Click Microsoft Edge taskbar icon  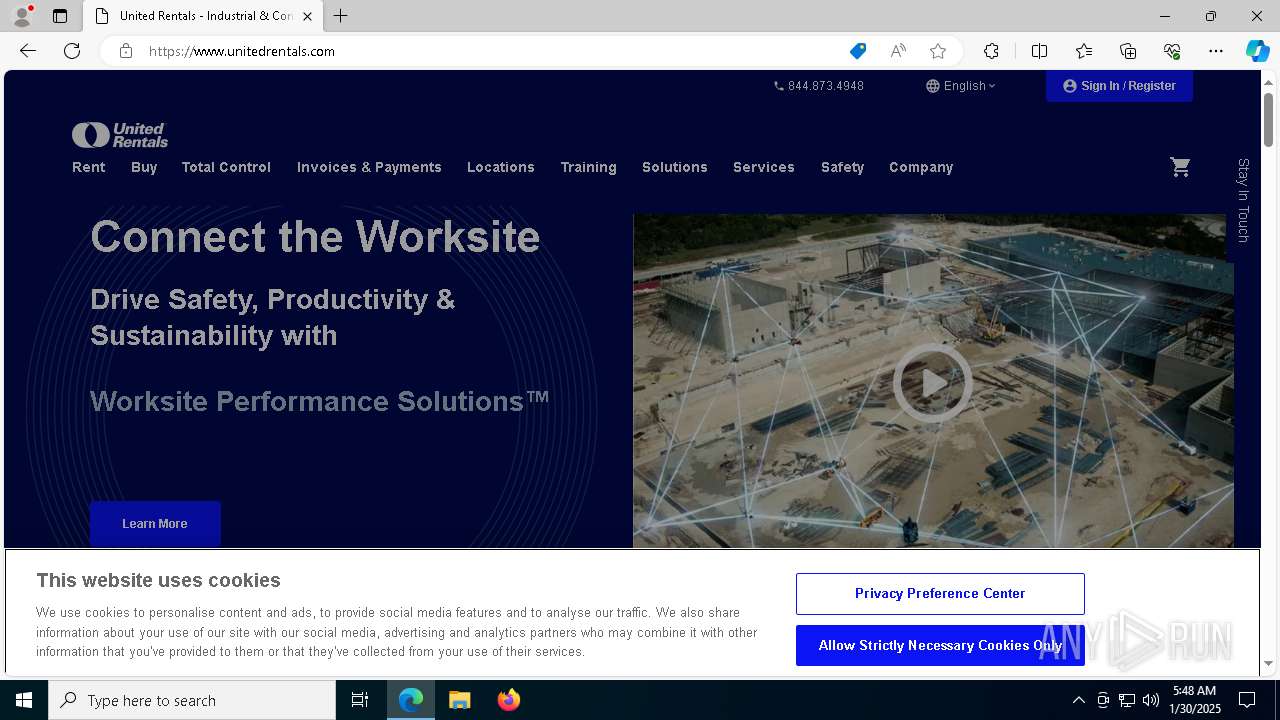tap(411, 700)
